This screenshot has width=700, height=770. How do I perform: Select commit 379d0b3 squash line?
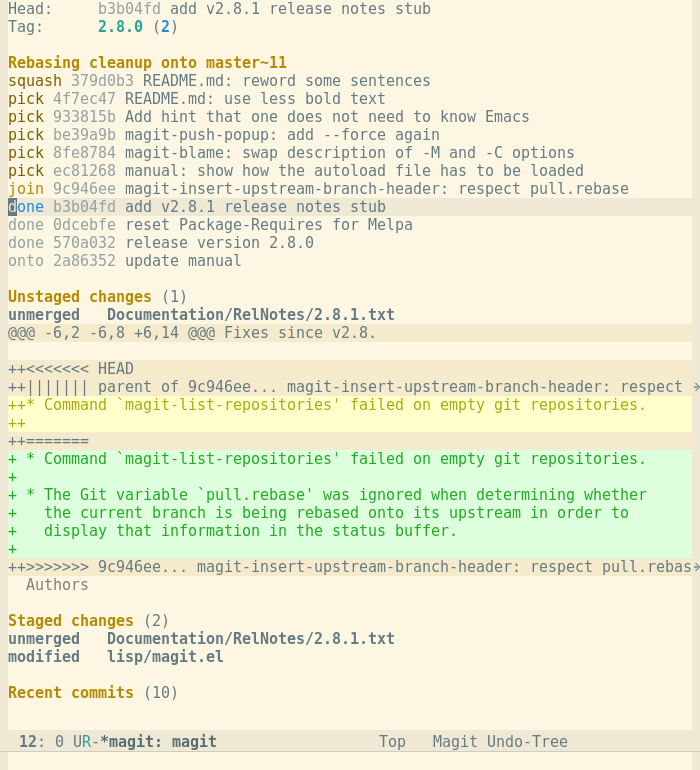219,81
